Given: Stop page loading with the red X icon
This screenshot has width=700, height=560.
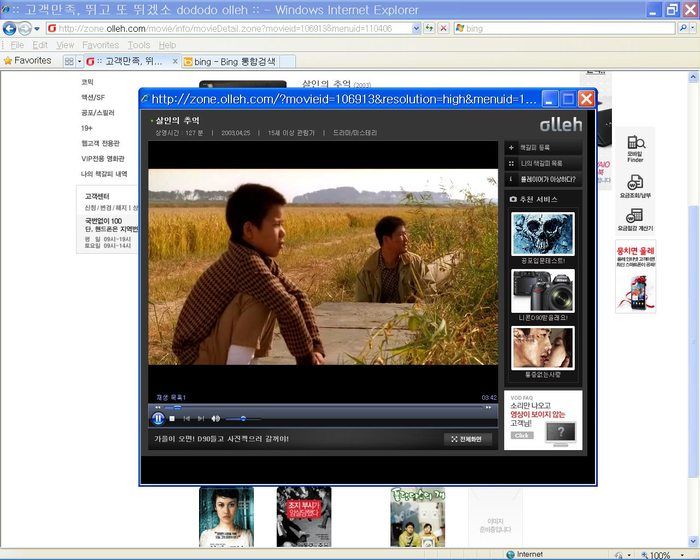Looking at the screenshot, I should (443, 29).
